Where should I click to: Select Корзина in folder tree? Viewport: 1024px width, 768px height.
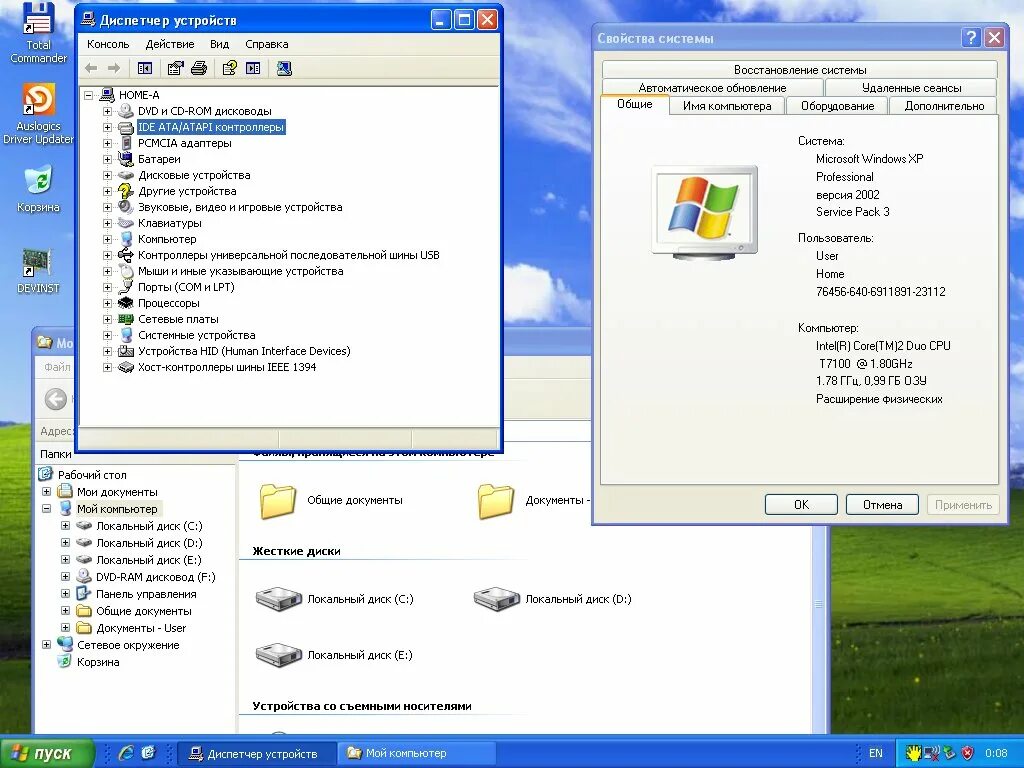click(98, 662)
